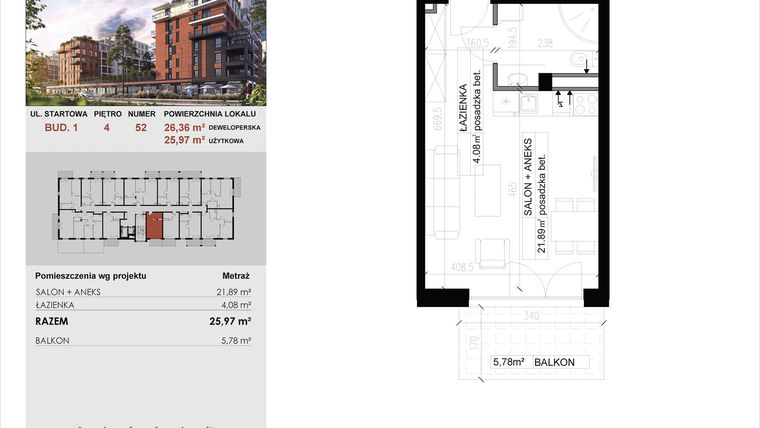This screenshot has height=428, width=760.
Task: Click the '340' balcony width dimension
Action: [x=531, y=316]
